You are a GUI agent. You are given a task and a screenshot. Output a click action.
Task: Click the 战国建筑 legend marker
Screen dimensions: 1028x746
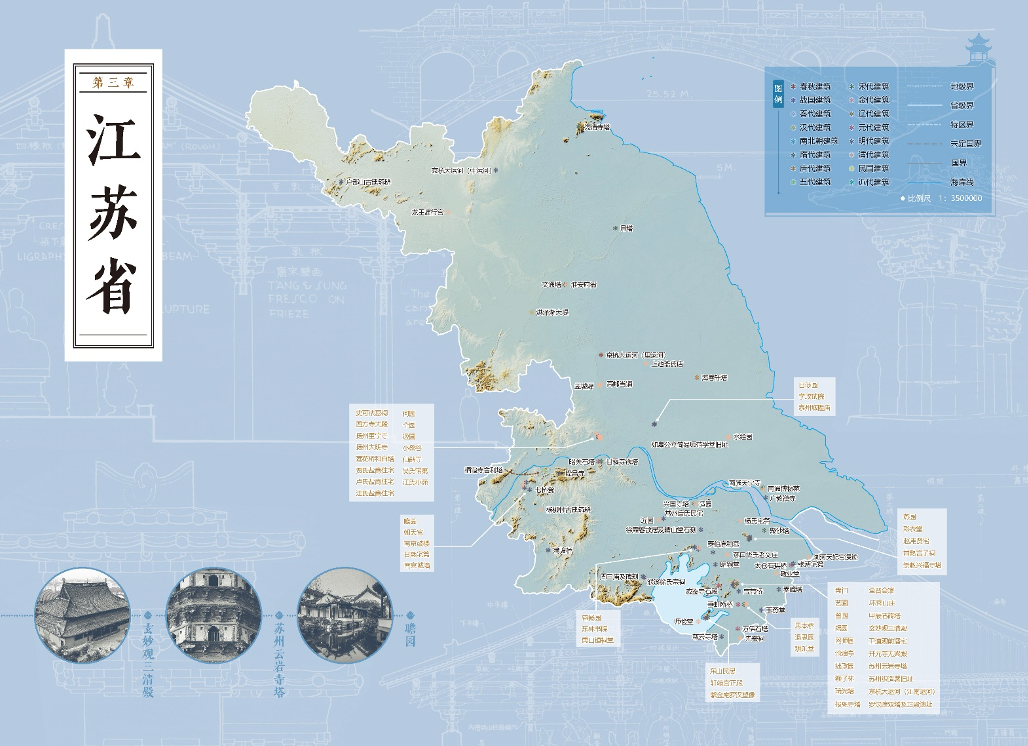(x=793, y=100)
